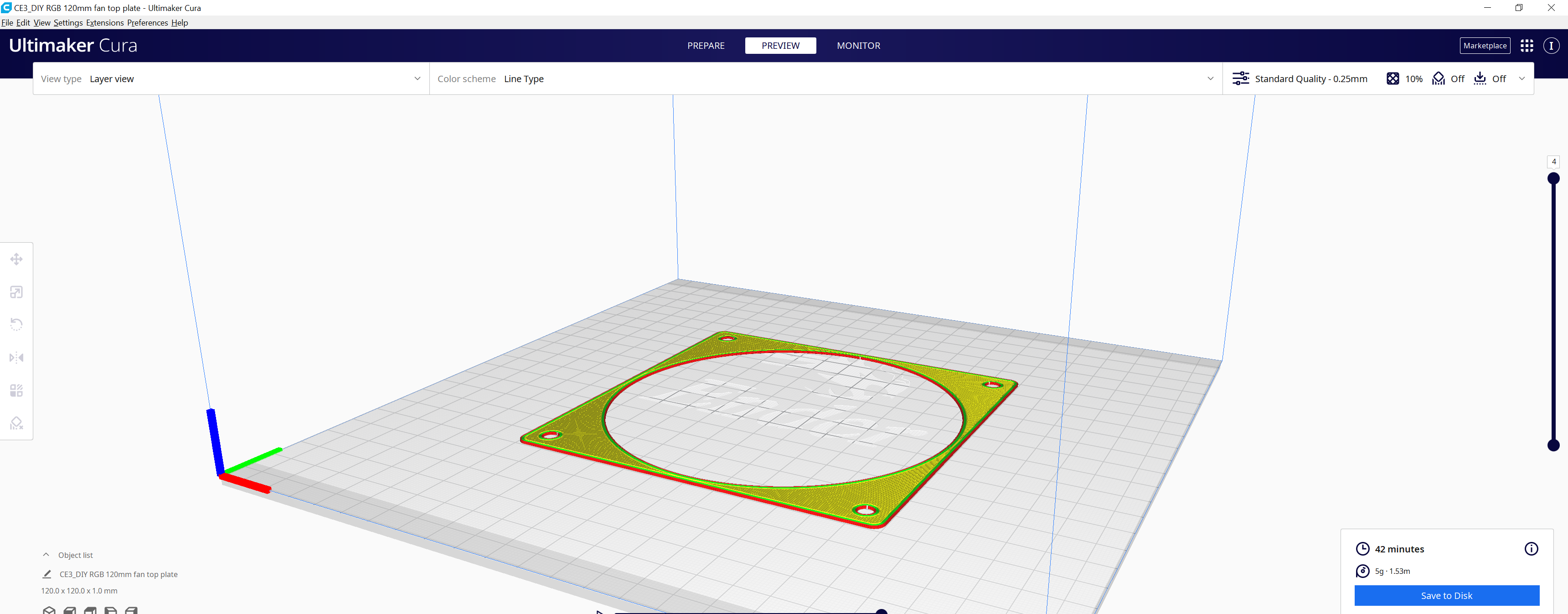Image resolution: width=1568 pixels, height=614 pixels.
Task: Open the Edit menu
Action: tap(23, 22)
